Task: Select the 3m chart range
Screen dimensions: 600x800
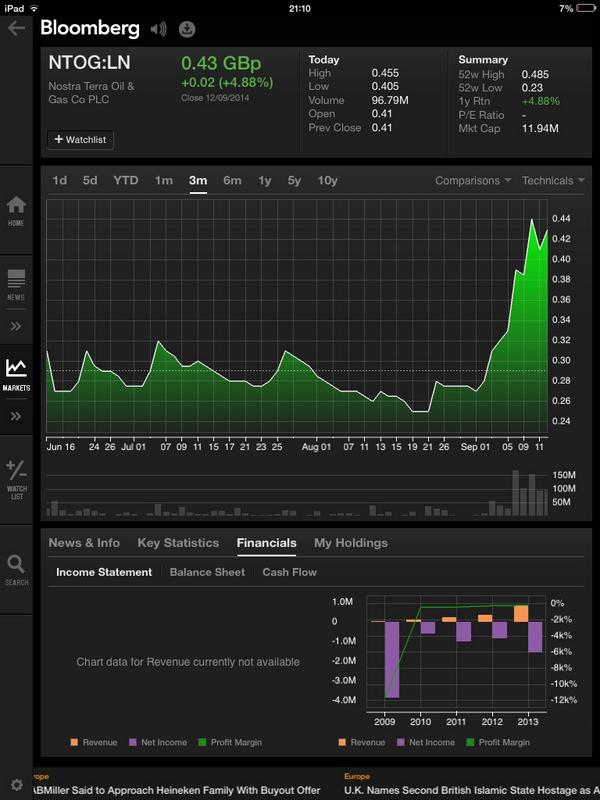Action: point(198,181)
